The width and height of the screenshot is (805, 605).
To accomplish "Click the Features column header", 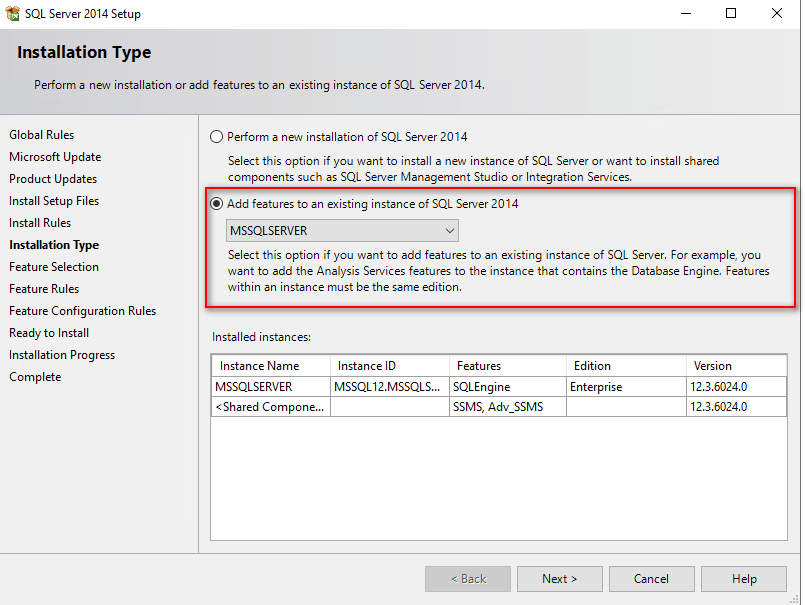I will [478, 366].
